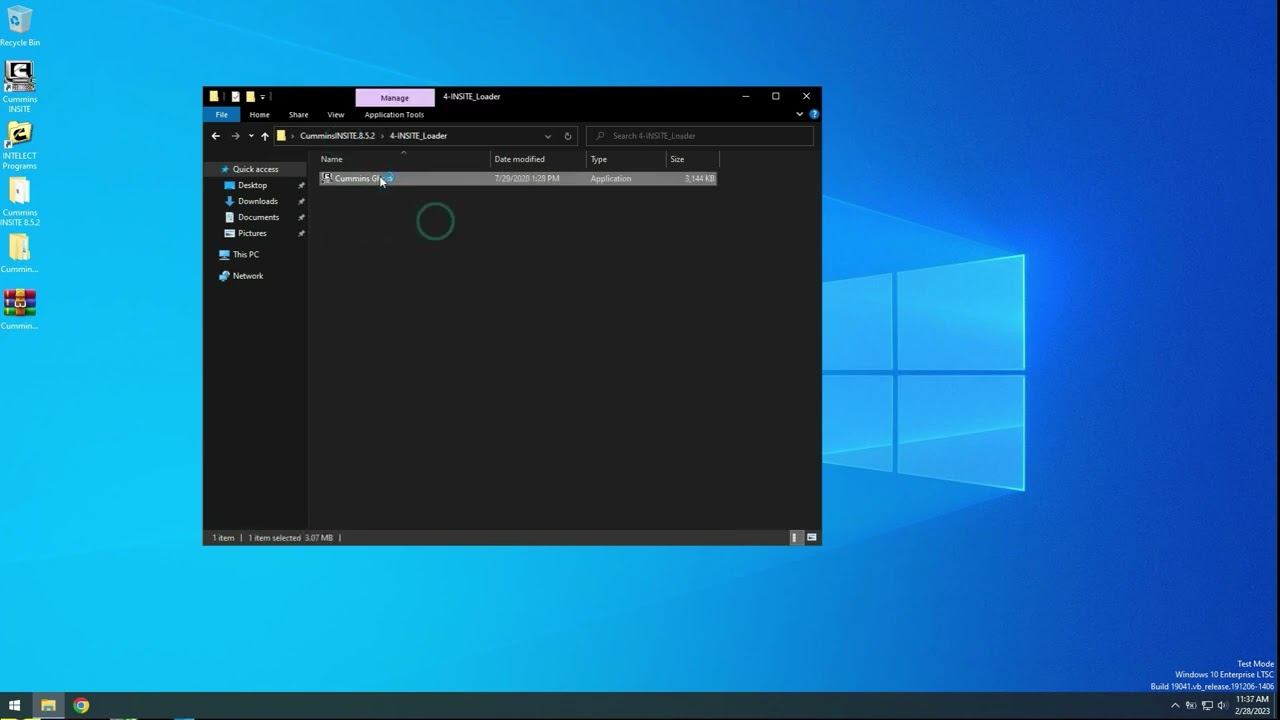Sort by the Size column header
Image resolution: width=1280 pixels, height=720 pixels.
click(692, 159)
